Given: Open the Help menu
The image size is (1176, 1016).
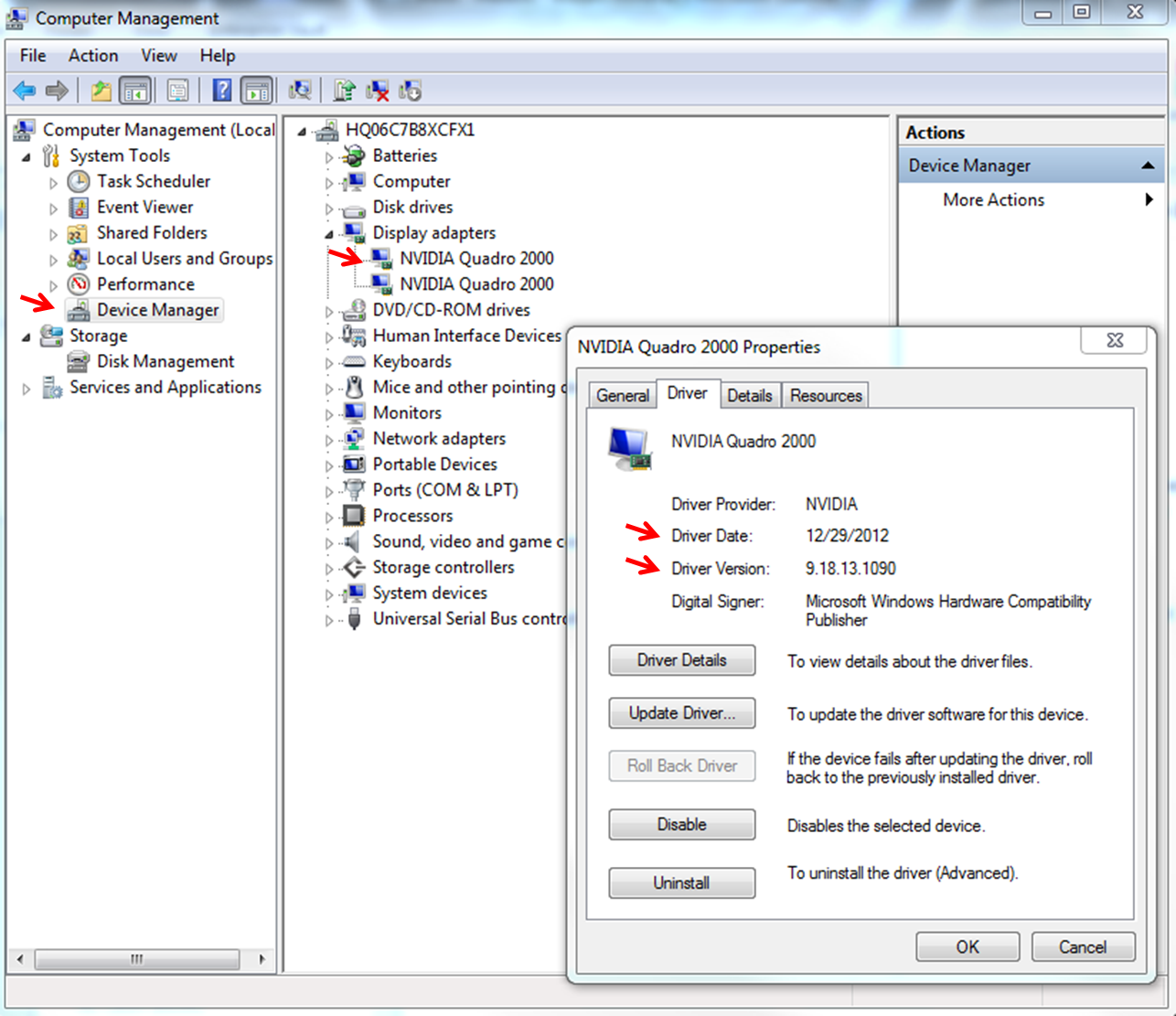Looking at the screenshot, I should click(x=218, y=56).
